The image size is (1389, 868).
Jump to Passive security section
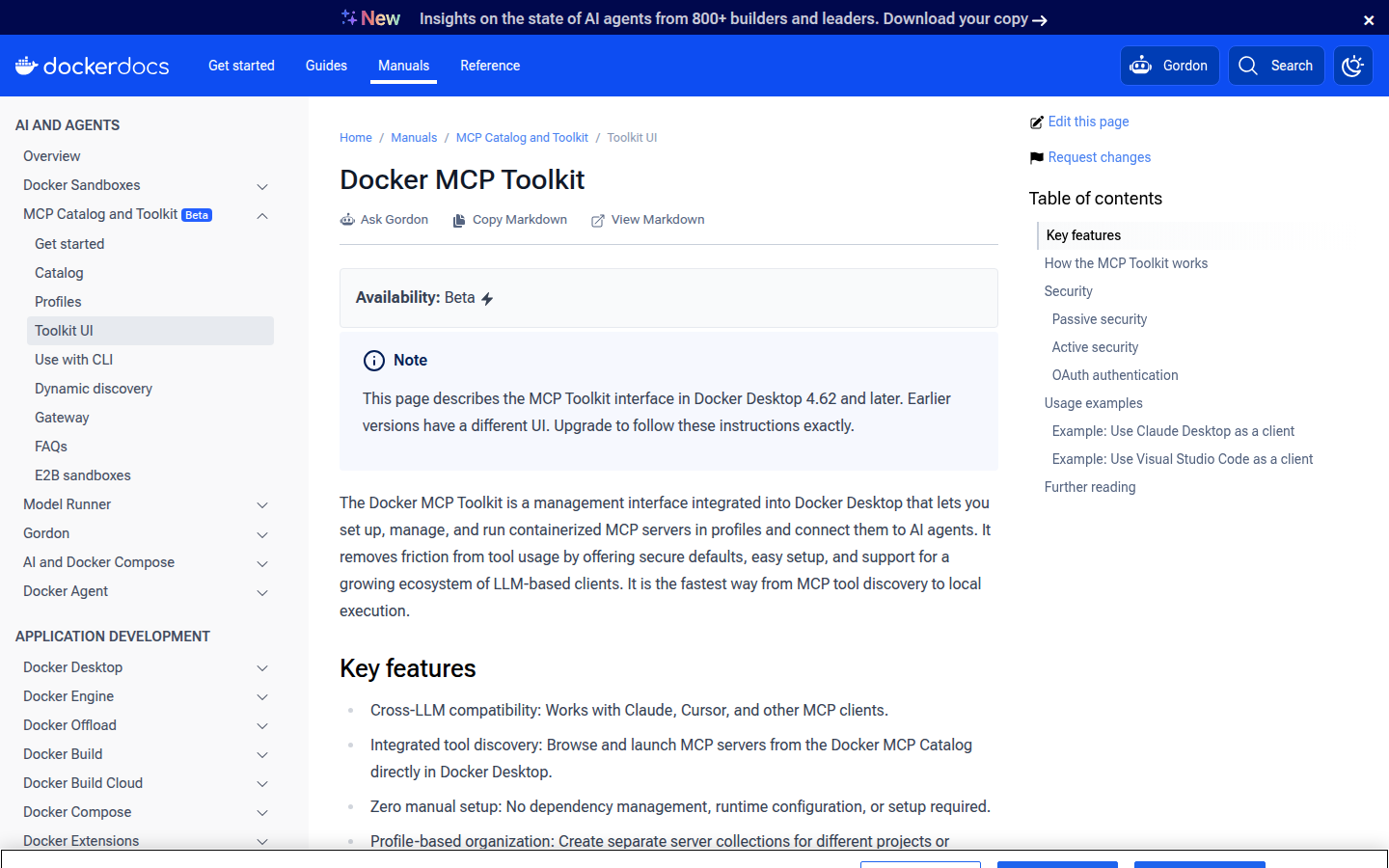click(x=1100, y=319)
